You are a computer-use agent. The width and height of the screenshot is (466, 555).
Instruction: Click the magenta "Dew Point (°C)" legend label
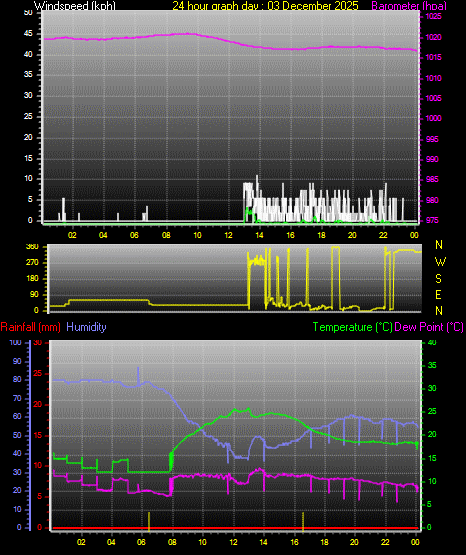coord(429,327)
